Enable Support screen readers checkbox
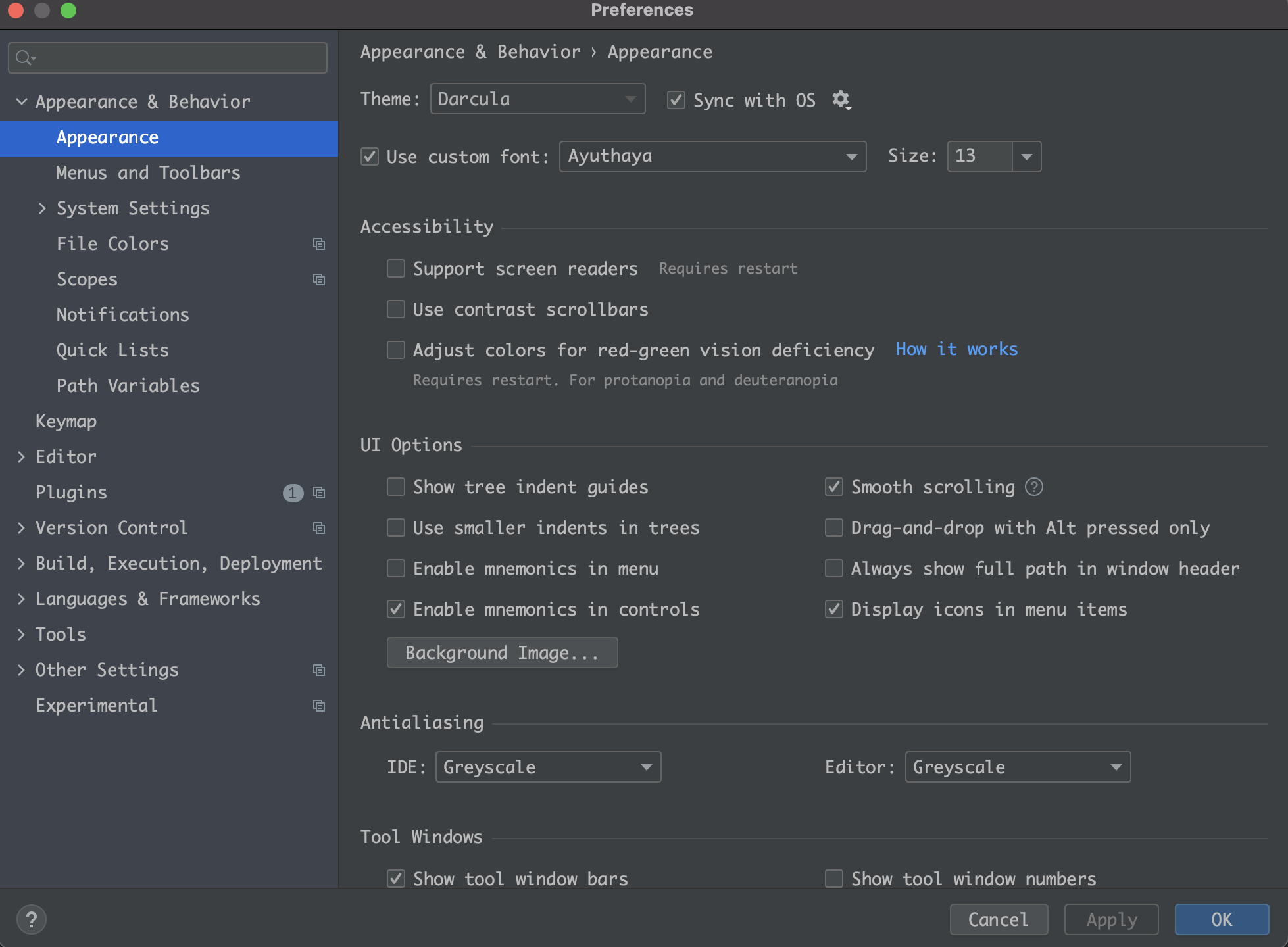 tap(395, 268)
